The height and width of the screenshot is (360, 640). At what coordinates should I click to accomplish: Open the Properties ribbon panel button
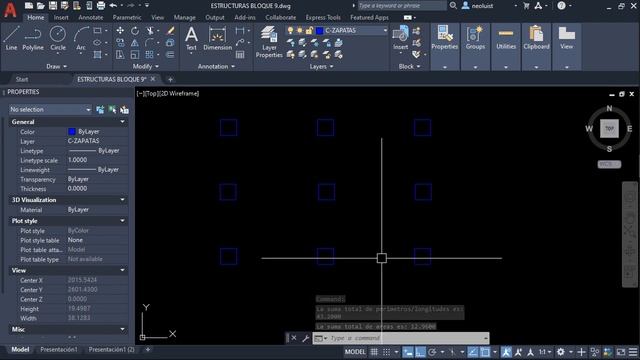coord(444,47)
